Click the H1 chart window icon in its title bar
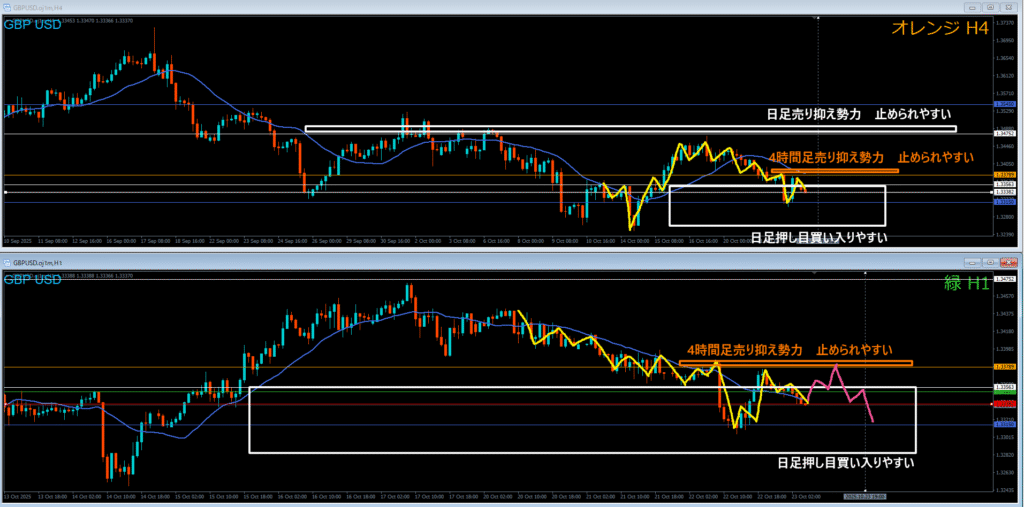The height and width of the screenshot is (507, 1024). [x=8, y=262]
